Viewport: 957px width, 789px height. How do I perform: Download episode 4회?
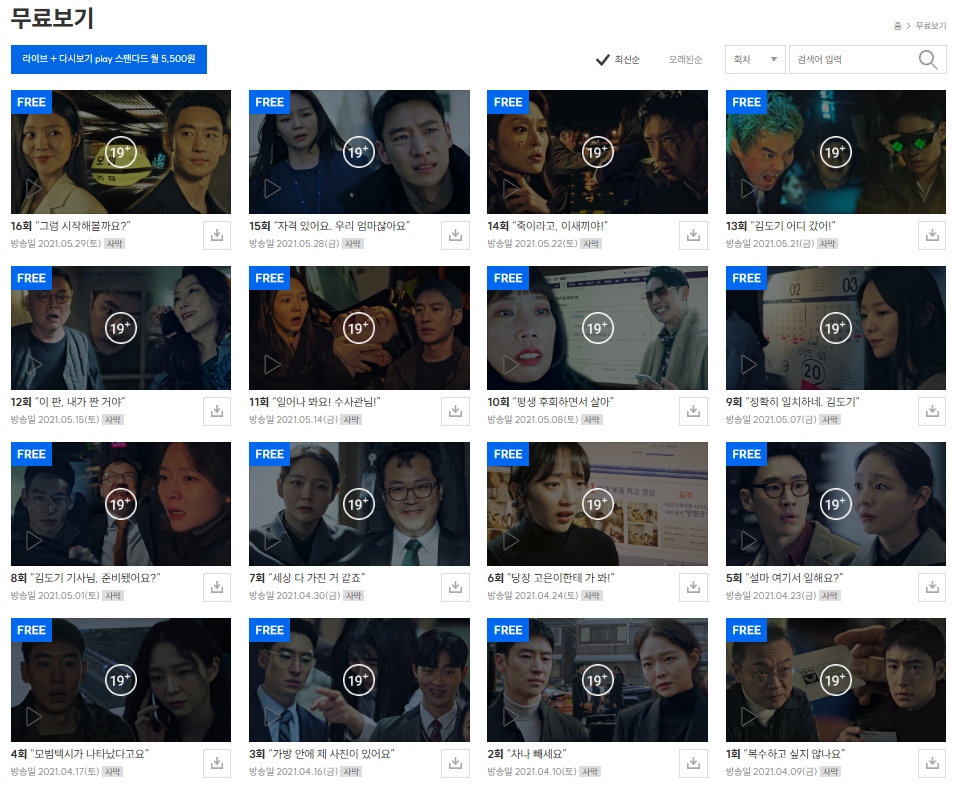[x=217, y=763]
